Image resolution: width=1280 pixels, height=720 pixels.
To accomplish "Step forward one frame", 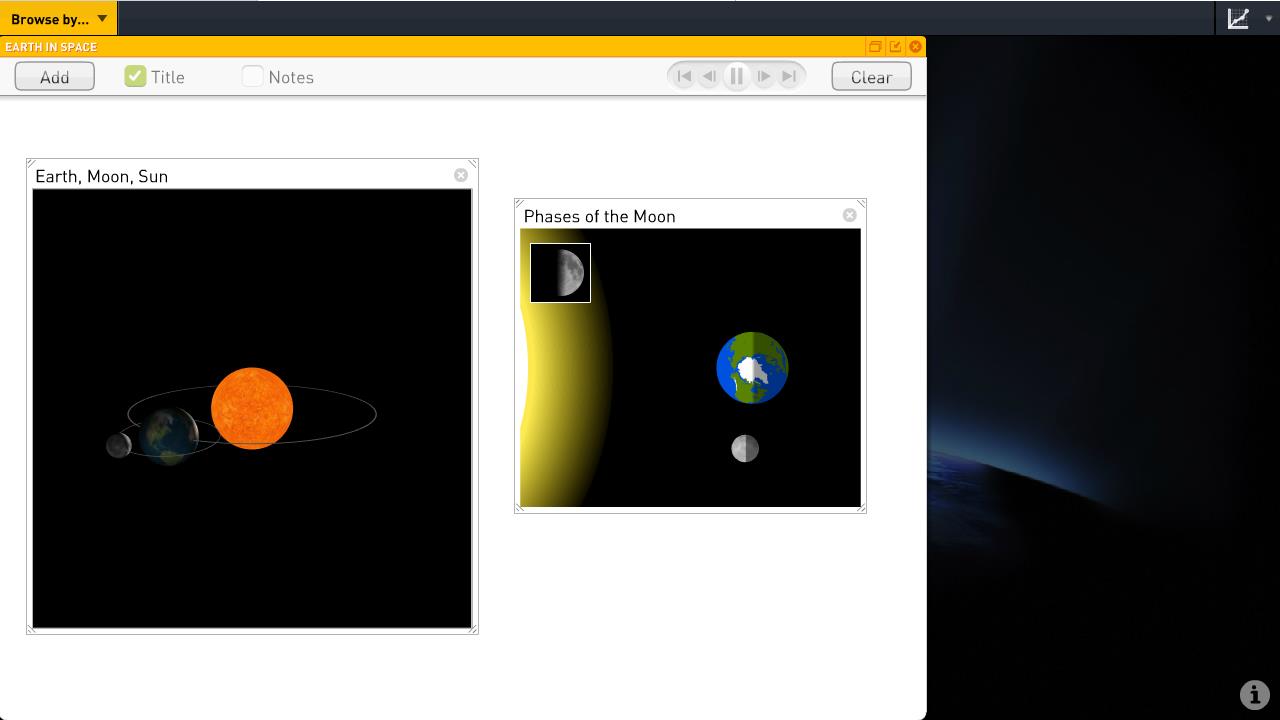I will (x=764, y=76).
